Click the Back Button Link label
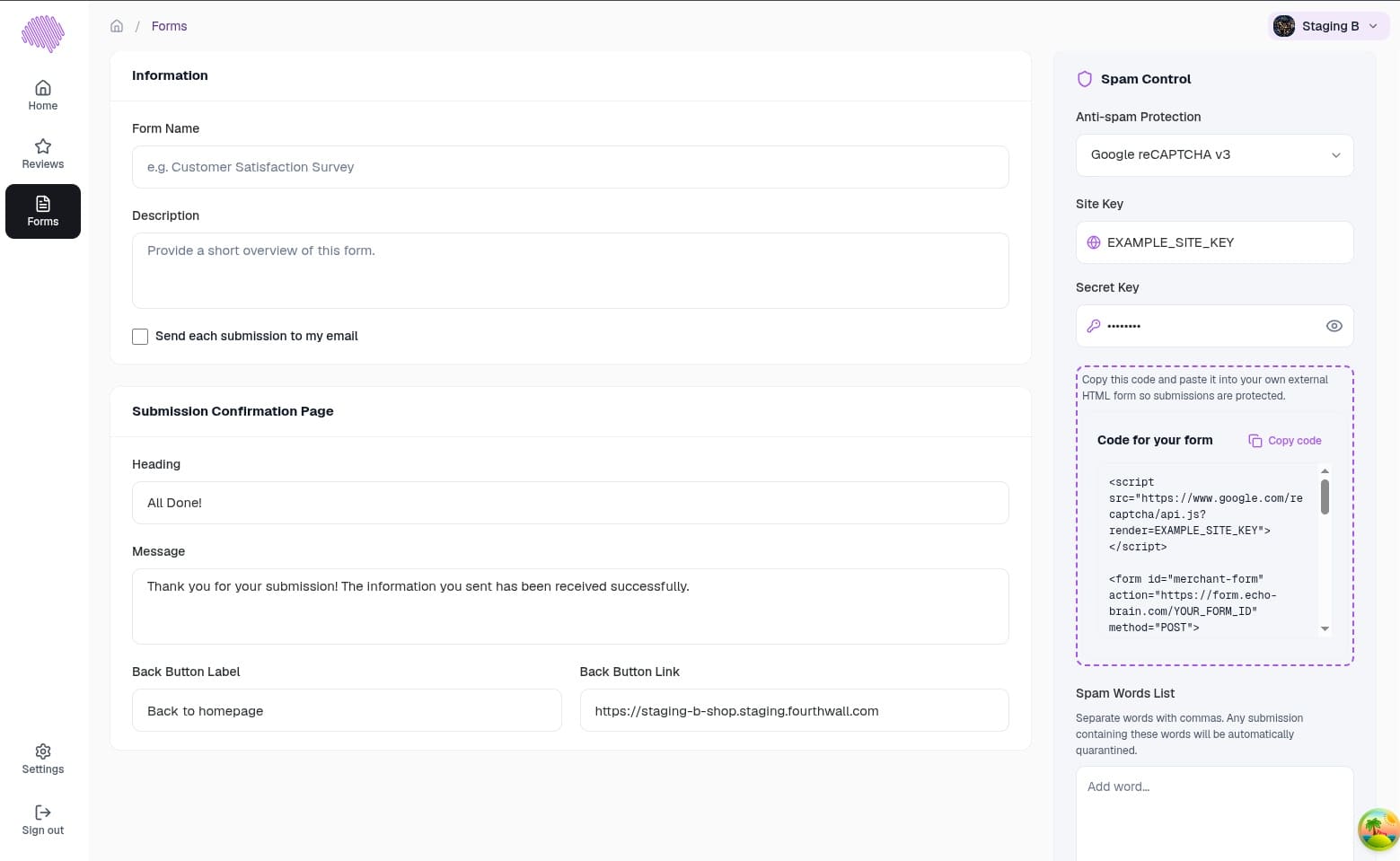The height and width of the screenshot is (861, 1400). pos(630,672)
